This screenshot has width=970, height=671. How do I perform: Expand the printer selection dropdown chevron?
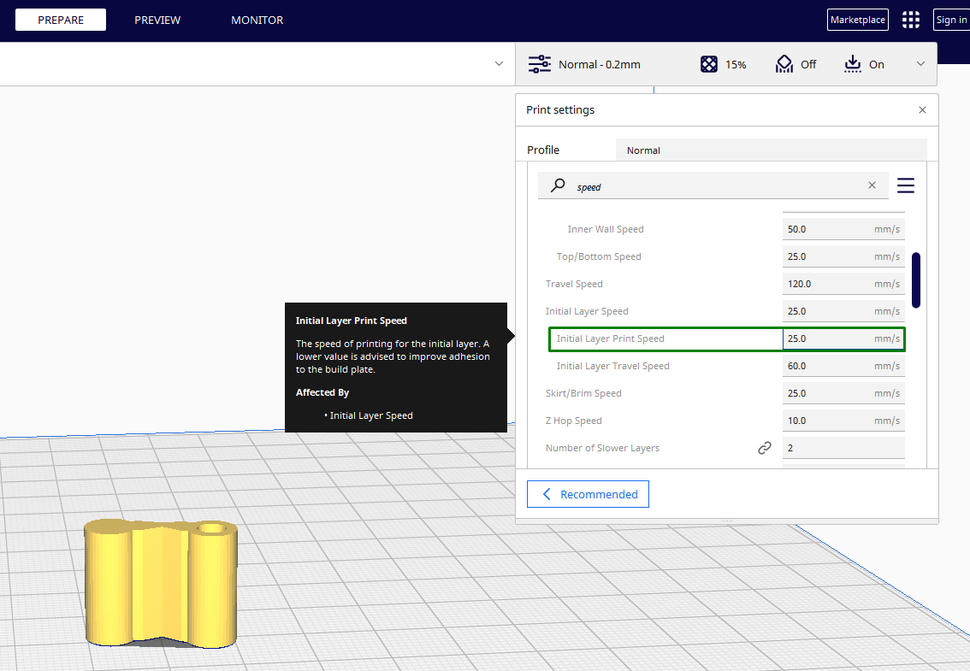499,64
